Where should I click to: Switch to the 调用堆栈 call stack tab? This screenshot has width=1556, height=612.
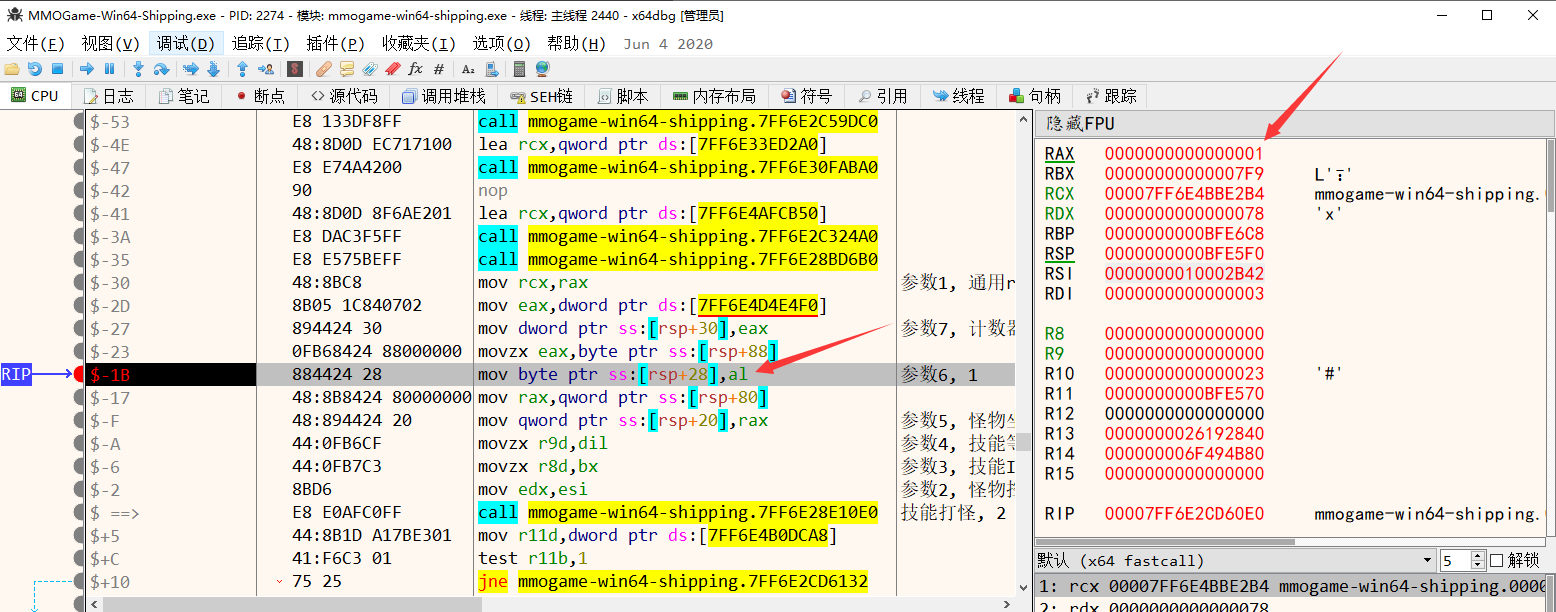coord(442,96)
